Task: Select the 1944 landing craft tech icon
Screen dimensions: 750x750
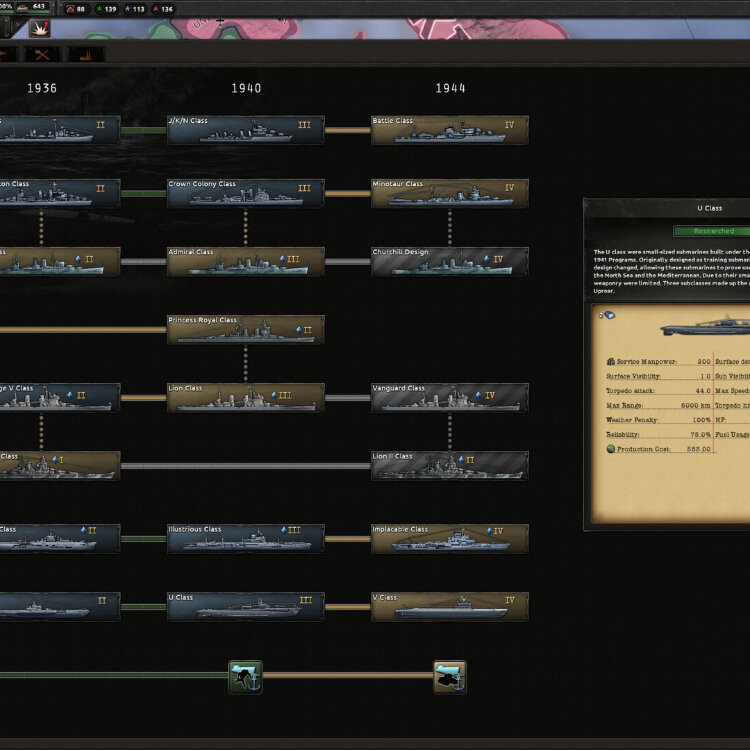Action: (x=449, y=676)
